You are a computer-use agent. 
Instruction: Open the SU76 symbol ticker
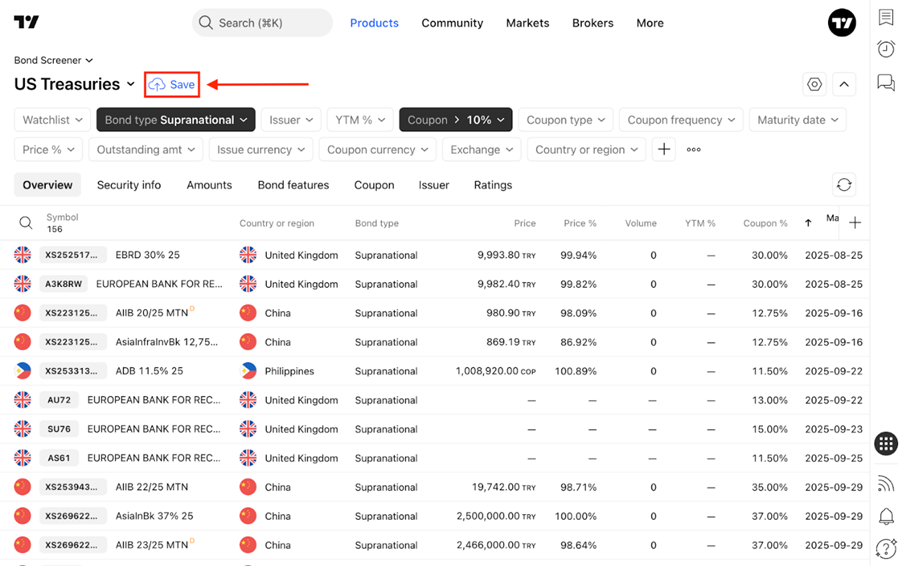59,429
